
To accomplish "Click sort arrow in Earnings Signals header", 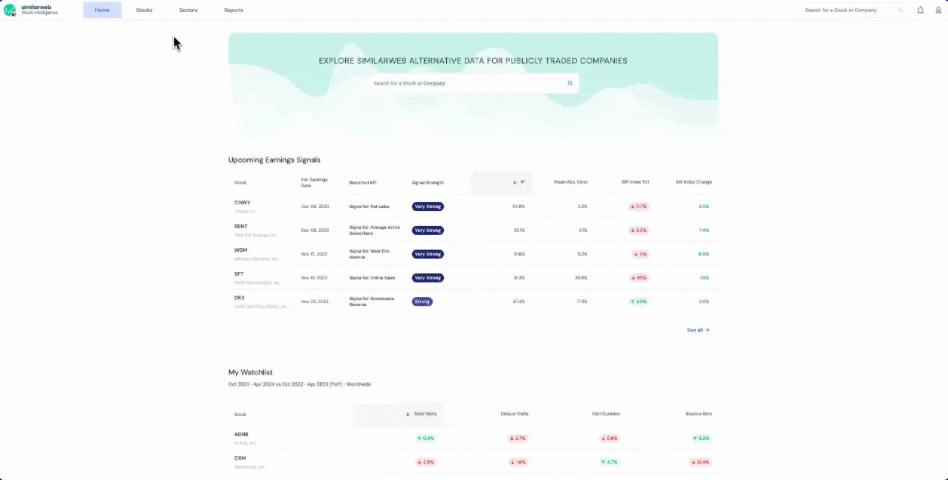I will pyautogui.click(x=515, y=182).
